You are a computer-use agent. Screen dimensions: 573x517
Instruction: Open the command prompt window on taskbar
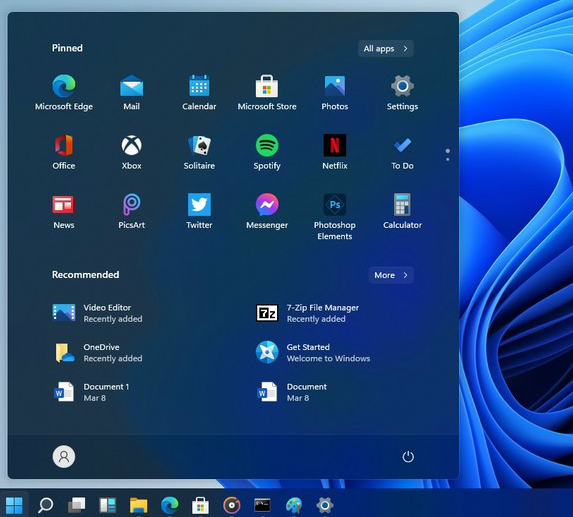tap(262, 505)
